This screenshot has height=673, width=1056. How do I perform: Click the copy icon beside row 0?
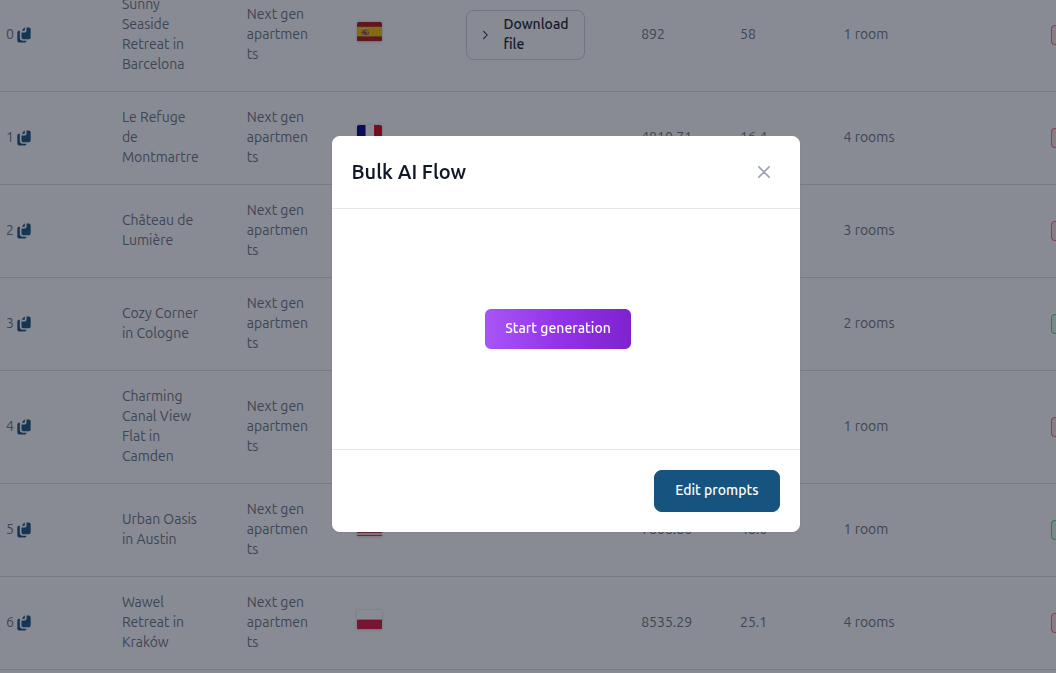(24, 35)
